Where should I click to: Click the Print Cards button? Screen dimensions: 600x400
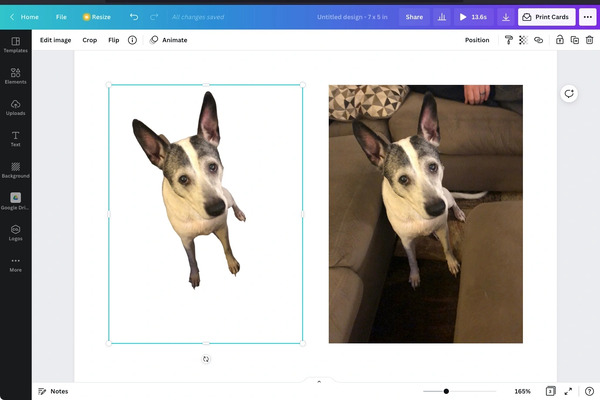click(x=546, y=17)
